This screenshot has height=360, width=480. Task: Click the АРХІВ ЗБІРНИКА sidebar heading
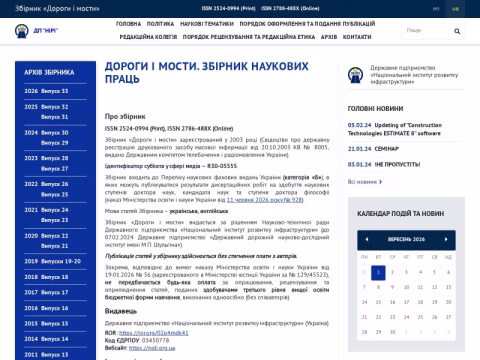coord(49,72)
